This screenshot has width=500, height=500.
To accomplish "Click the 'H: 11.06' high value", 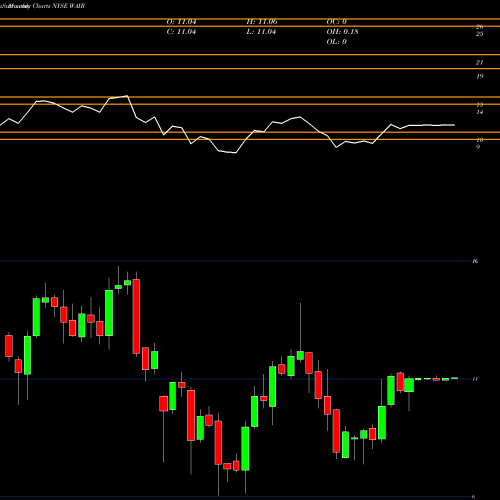I will pos(262,22).
